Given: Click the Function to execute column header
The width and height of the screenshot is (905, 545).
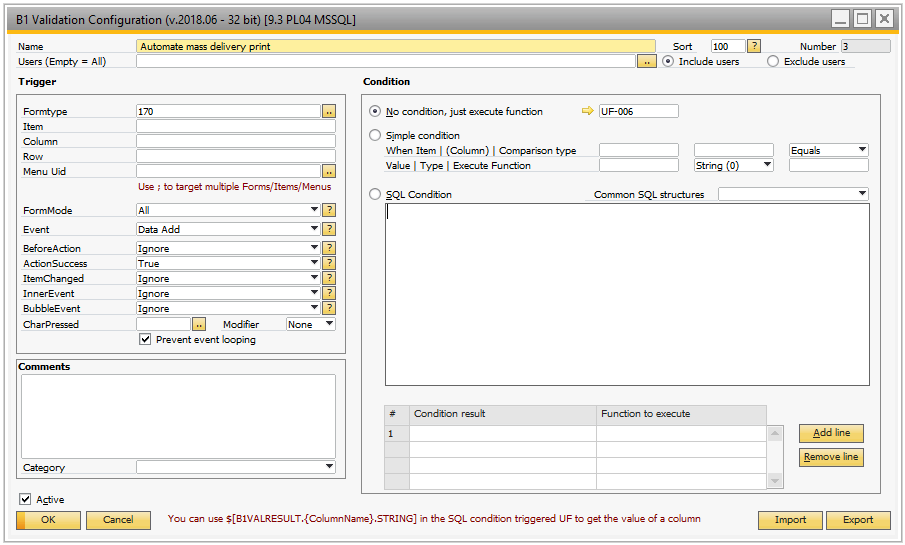Looking at the screenshot, I should (682, 414).
